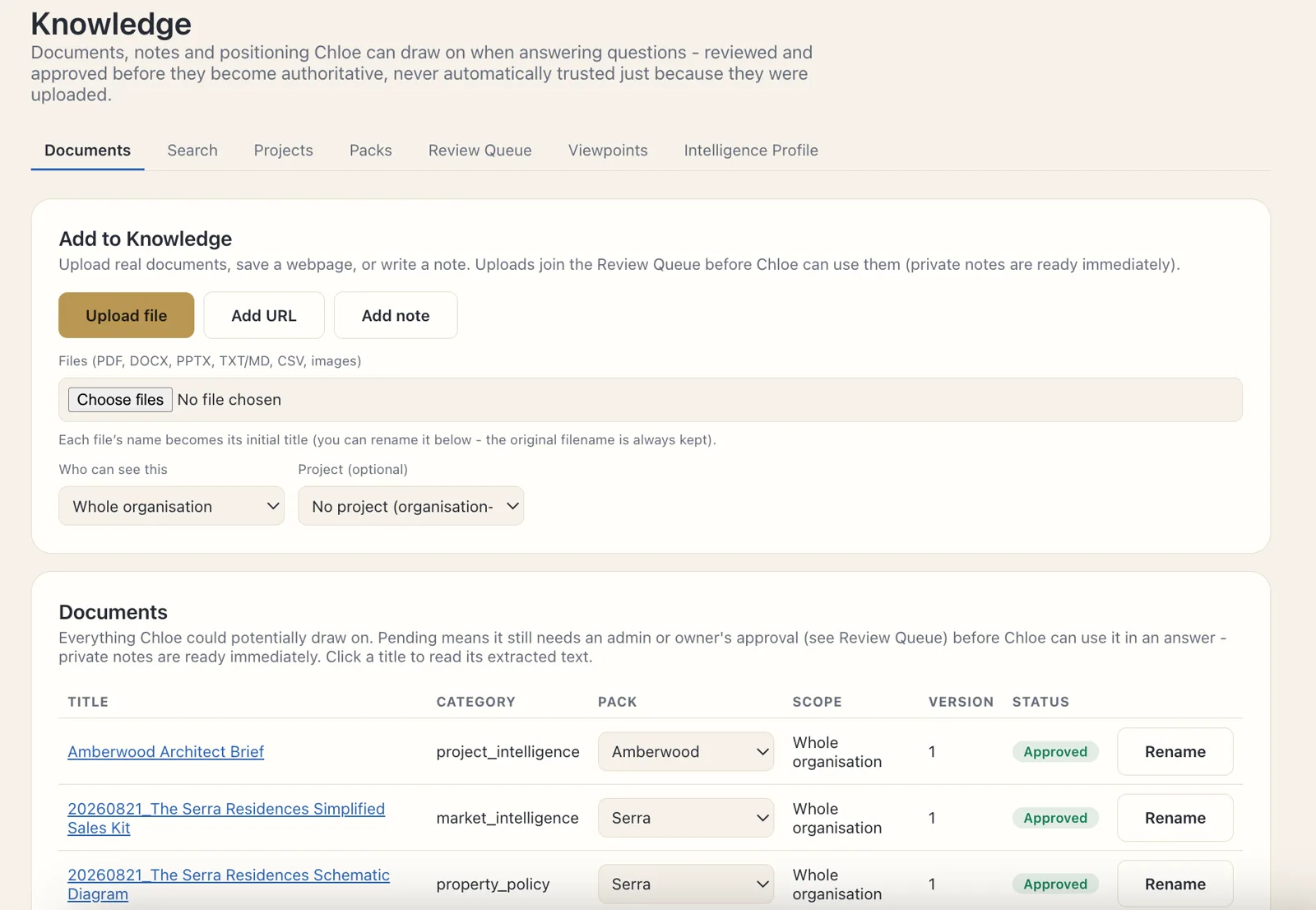This screenshot has height=910, width=1316.
Task: Click the market_intelligence category cell
Action: 507,818
